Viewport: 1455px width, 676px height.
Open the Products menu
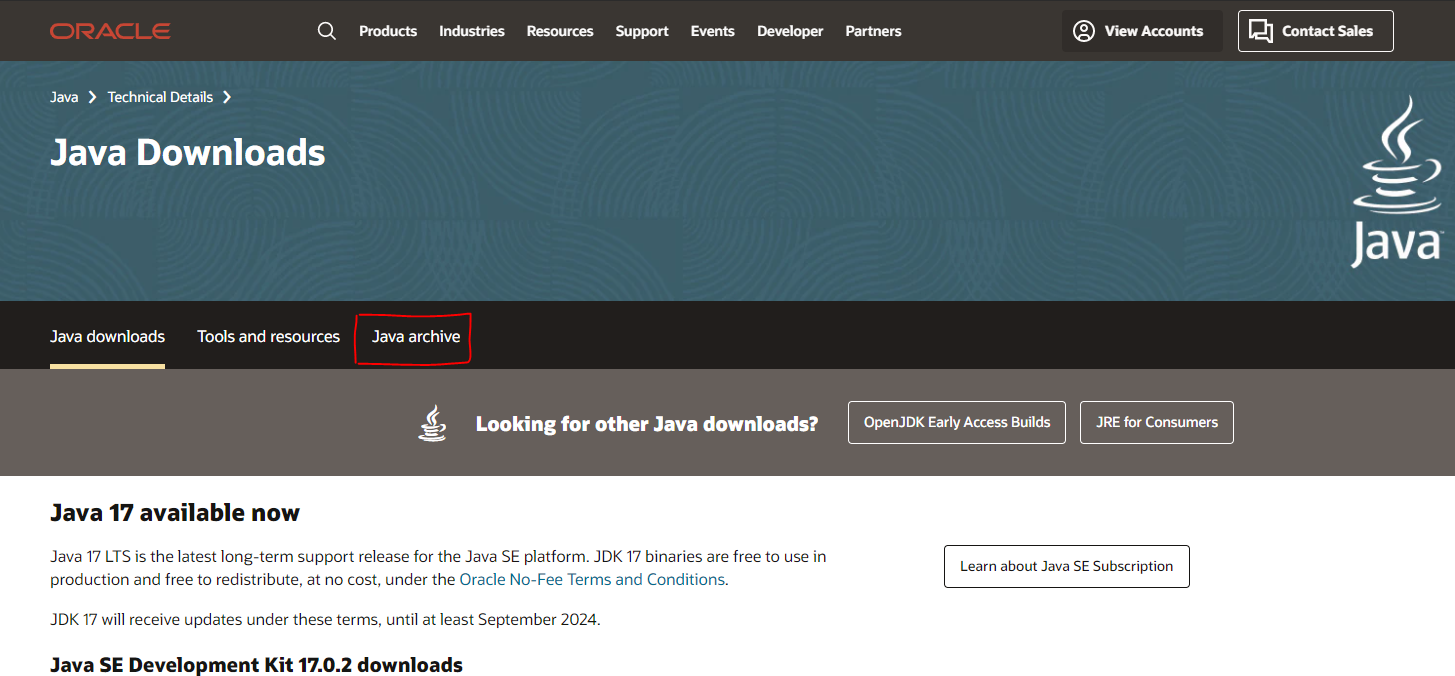pyautogui.click(x=388, y=31)
